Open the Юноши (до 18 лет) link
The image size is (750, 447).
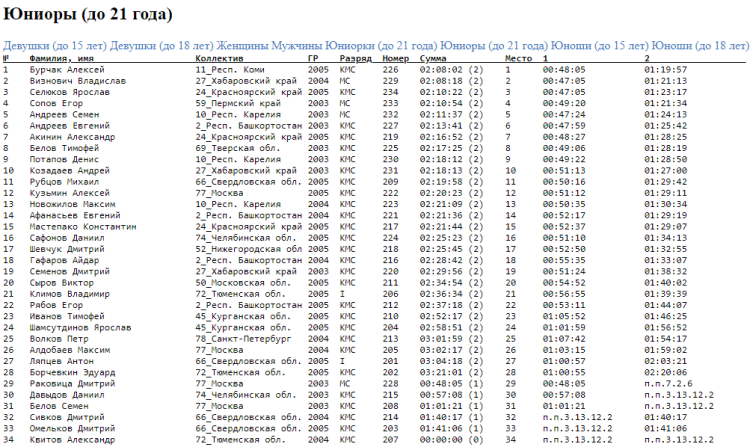(x=700, y=46)
